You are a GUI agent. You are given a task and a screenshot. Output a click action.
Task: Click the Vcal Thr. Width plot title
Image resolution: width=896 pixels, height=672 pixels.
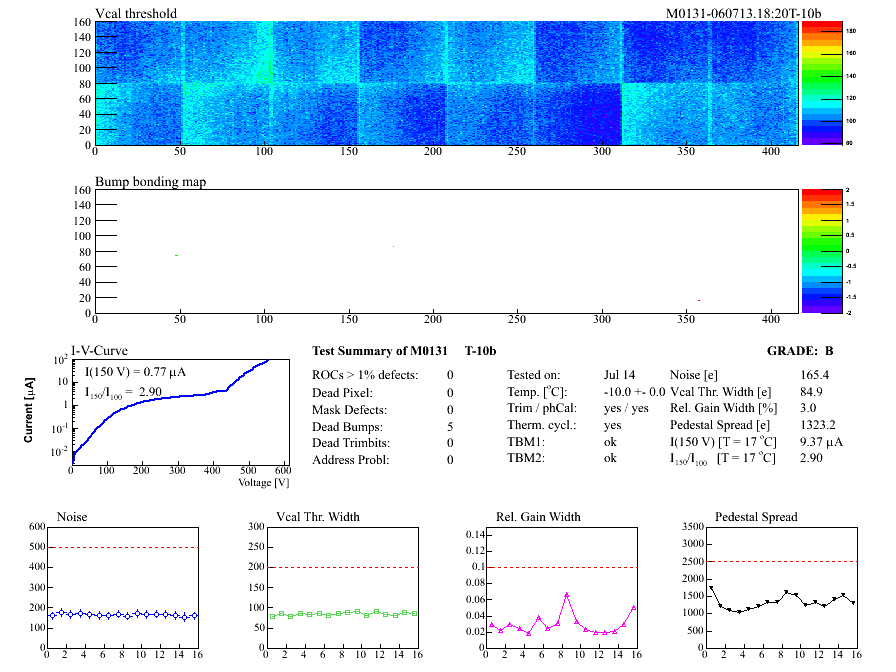317,517
